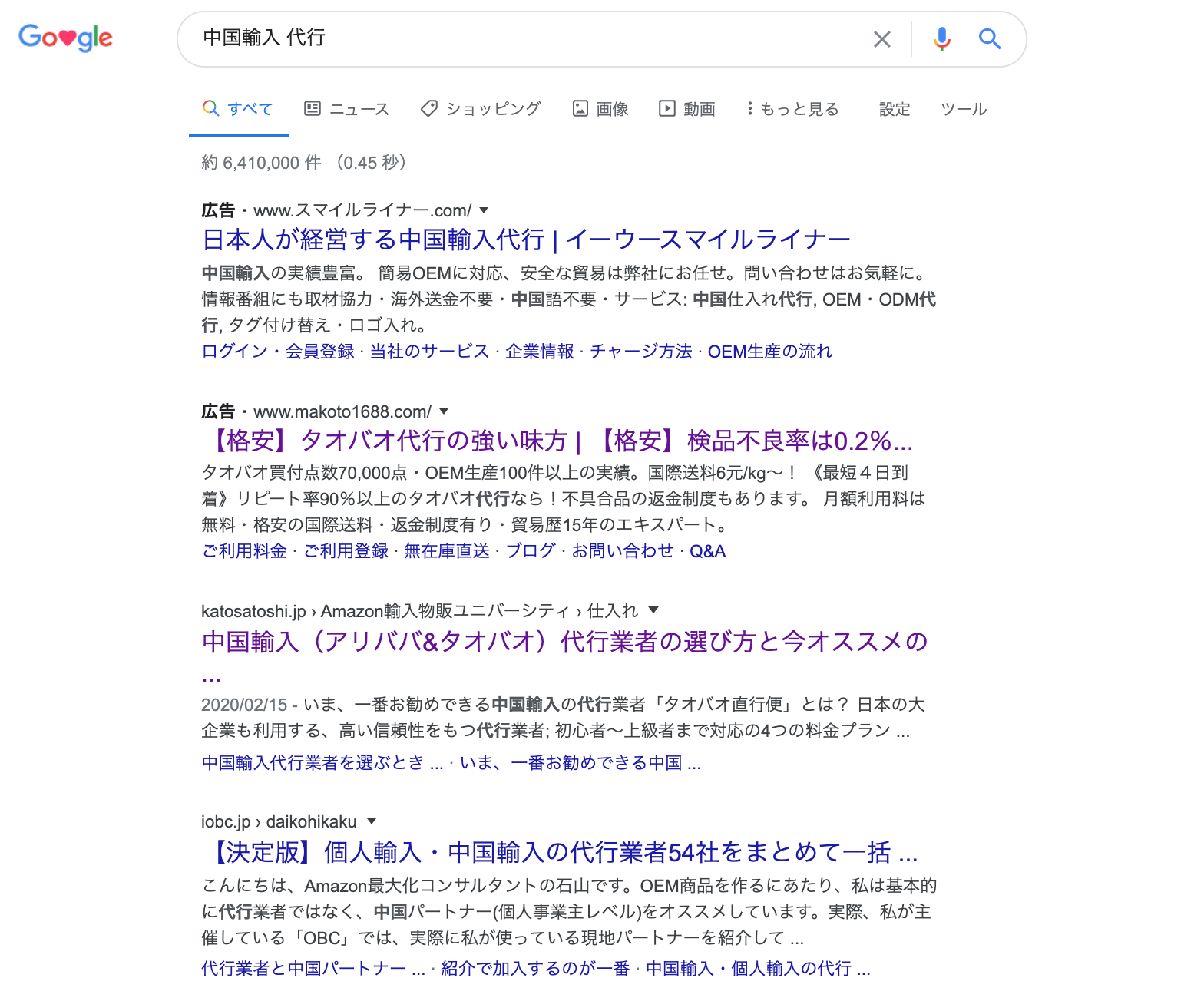Open the 動画 tab
The height and width of the screenshot is (1001, 1204).
(687, 109)
